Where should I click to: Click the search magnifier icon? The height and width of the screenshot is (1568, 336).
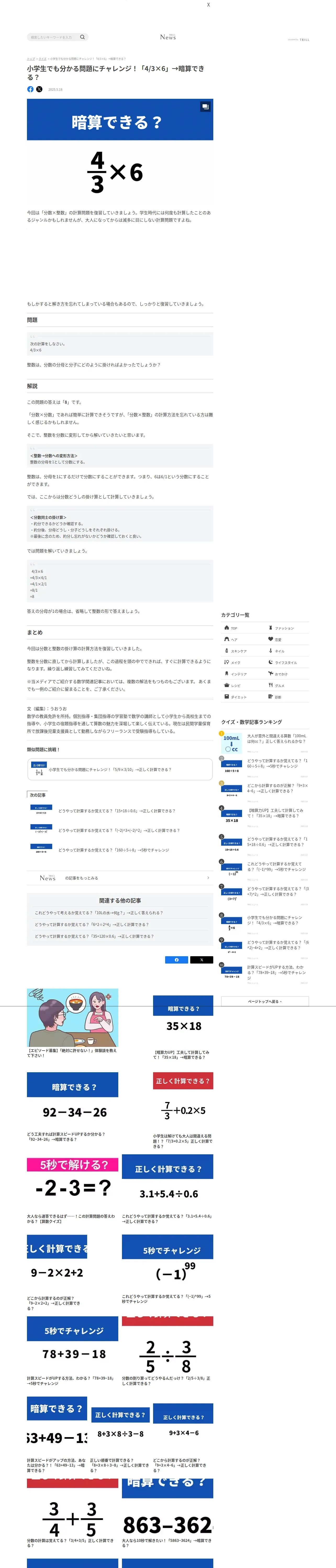pos(82,37)
